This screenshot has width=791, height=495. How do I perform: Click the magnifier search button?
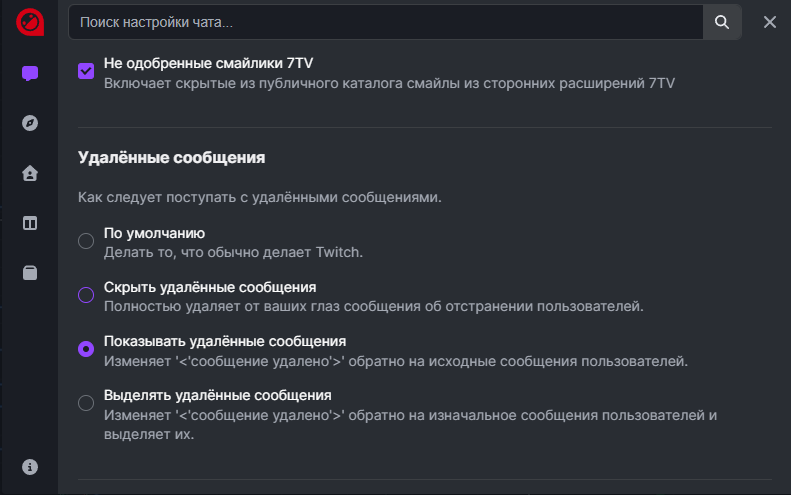[x=722, y=22]
